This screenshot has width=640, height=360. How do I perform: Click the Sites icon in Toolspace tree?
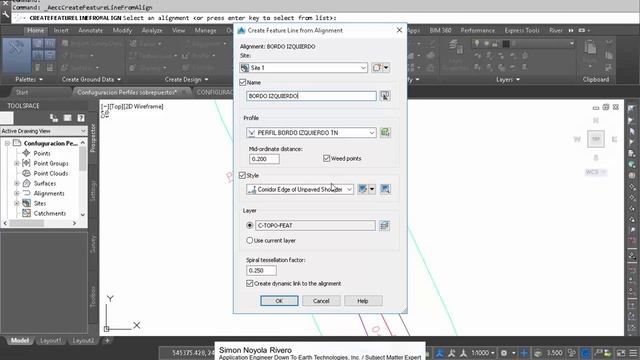27,203
